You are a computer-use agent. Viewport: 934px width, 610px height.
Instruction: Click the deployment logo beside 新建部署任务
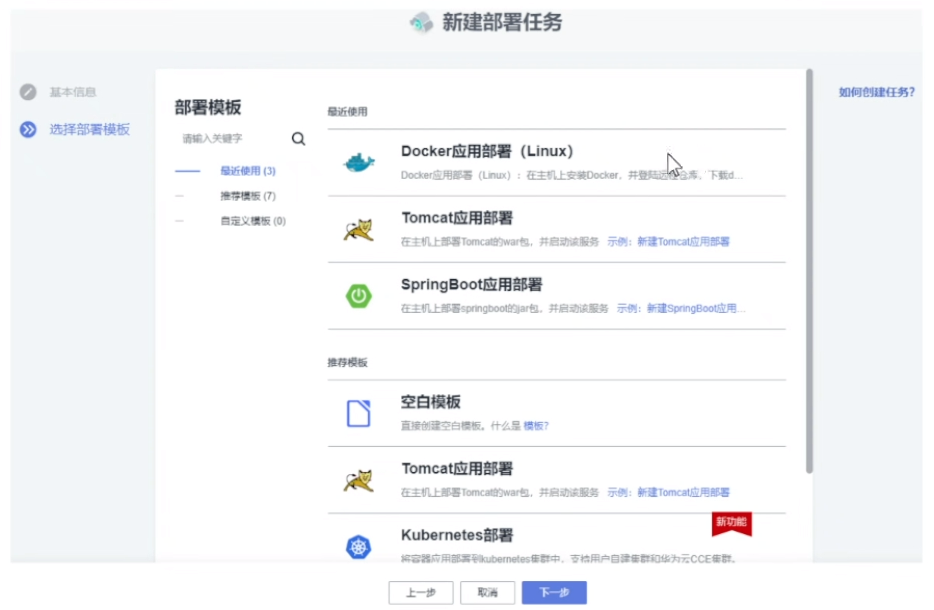(x=422, y=23)
